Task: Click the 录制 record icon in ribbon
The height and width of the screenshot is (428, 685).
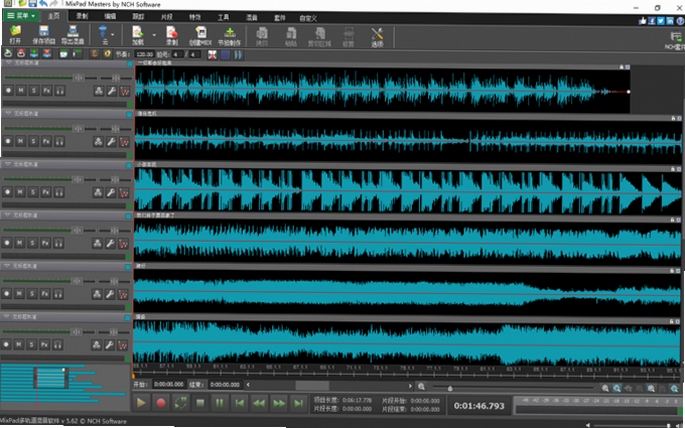Action: coord(172,35)
